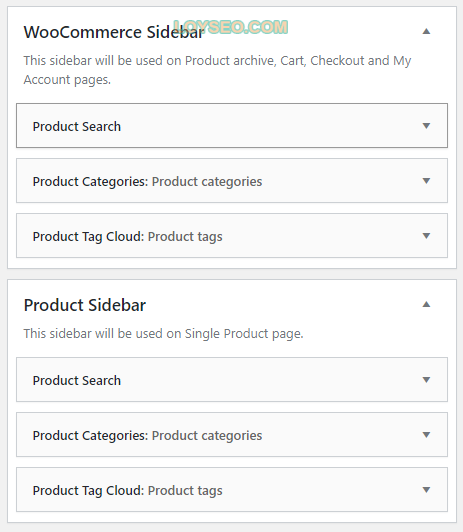
Task: Click 'Product tags' subtitle in the Product Sidebar widget
Action: tap(185, 490)
